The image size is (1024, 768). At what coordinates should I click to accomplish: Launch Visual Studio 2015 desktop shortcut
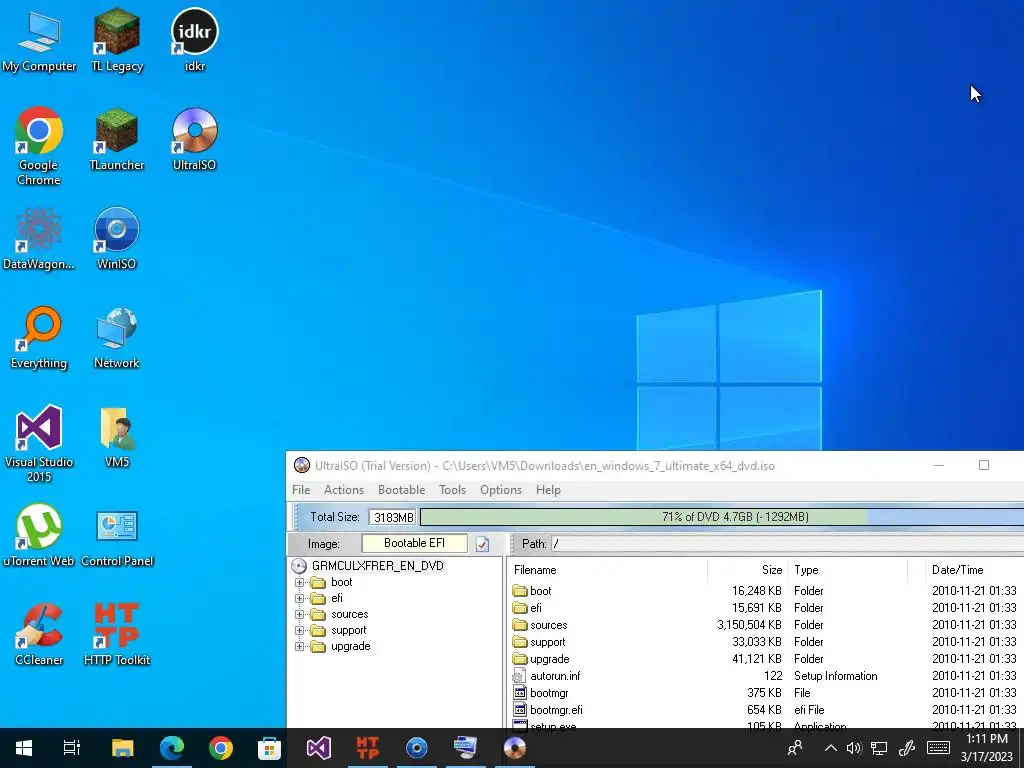(x=39, y=443)
